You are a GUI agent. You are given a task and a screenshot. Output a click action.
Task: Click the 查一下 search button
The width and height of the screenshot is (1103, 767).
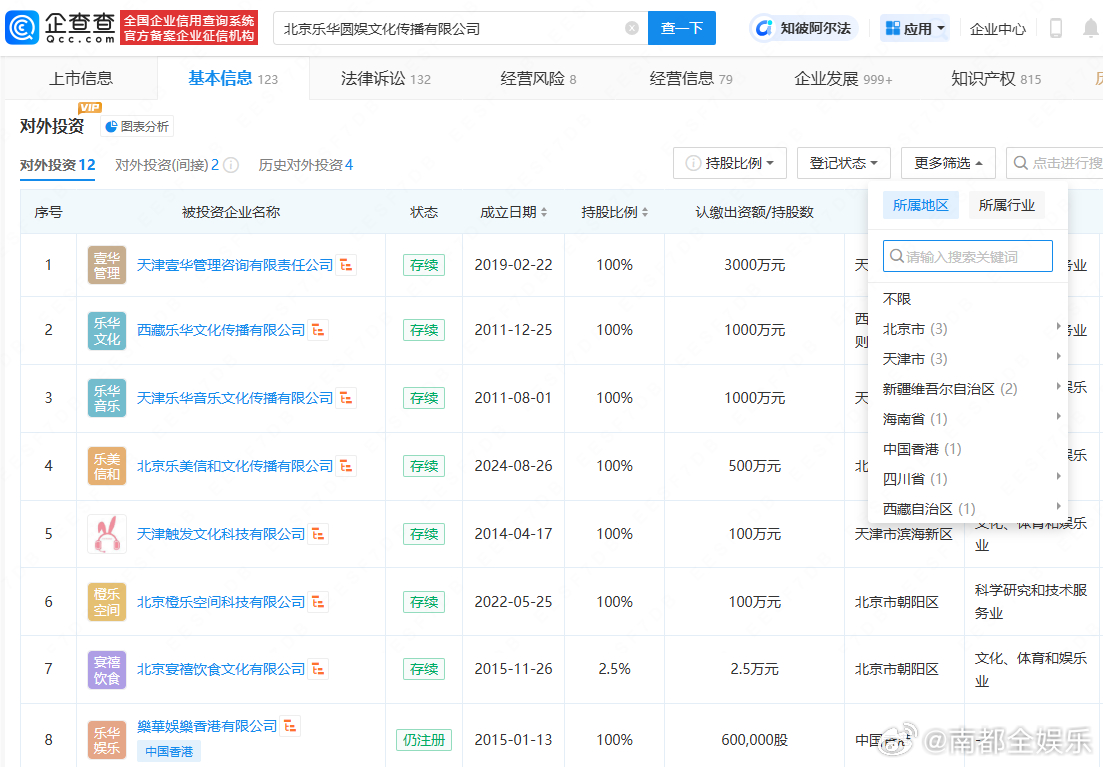pos(682,28)
